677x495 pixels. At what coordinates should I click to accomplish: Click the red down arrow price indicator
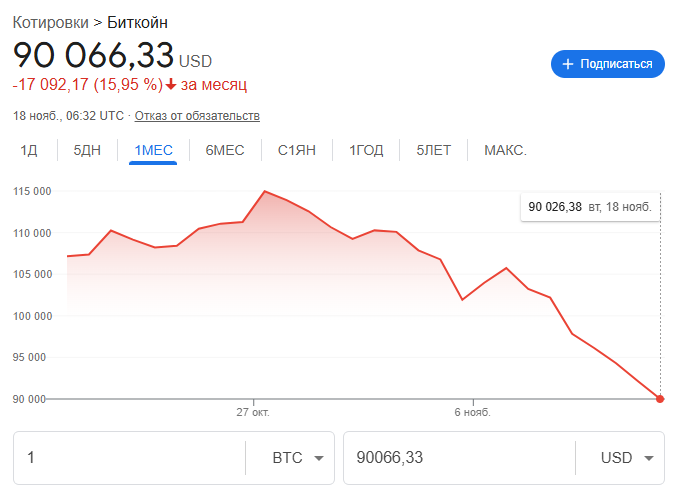171,84
